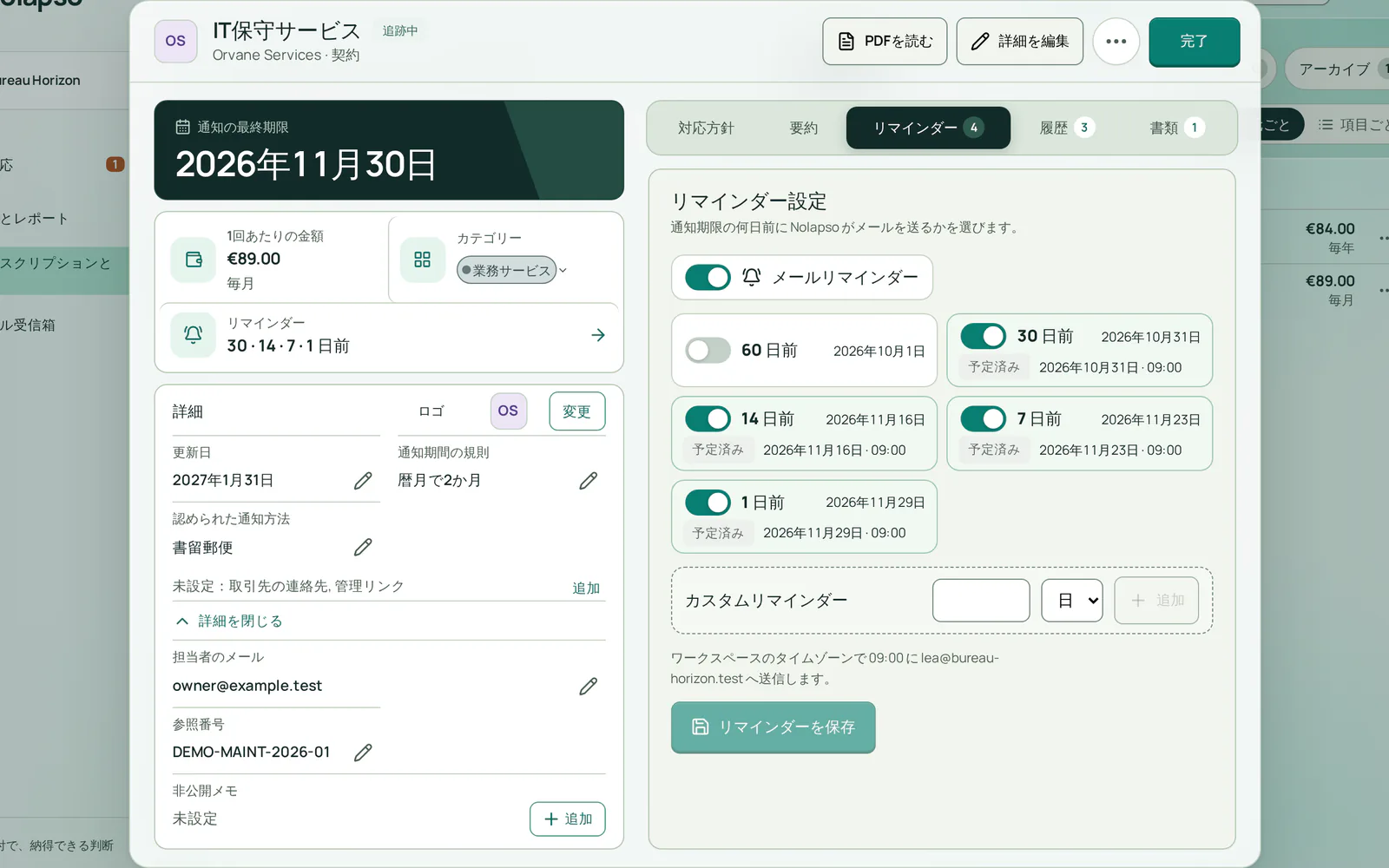Open the 履歴 tab
Screen dimensions: 1389x868
(x=1067, y=128)
